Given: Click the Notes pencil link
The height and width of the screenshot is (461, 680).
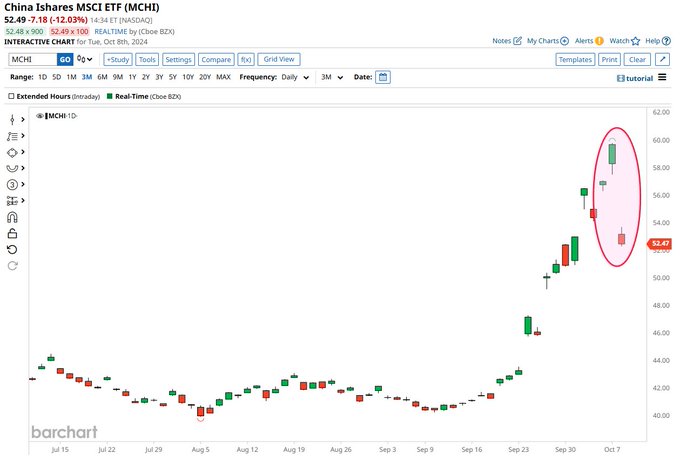Looking at the screenshot, I should 507,41.
